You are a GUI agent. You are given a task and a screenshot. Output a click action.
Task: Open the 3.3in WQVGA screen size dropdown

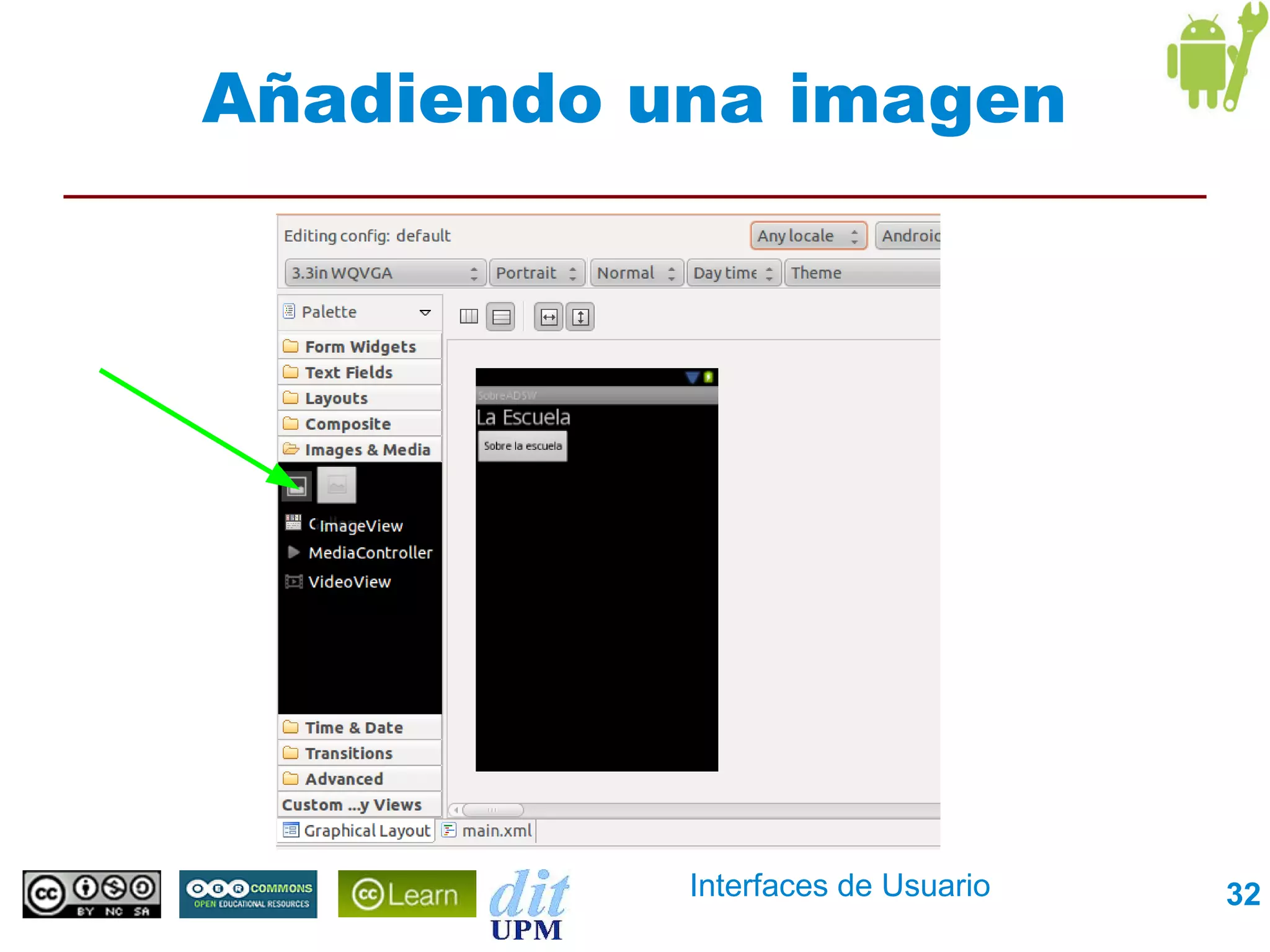pyautogui.click(x=384, y=273)
